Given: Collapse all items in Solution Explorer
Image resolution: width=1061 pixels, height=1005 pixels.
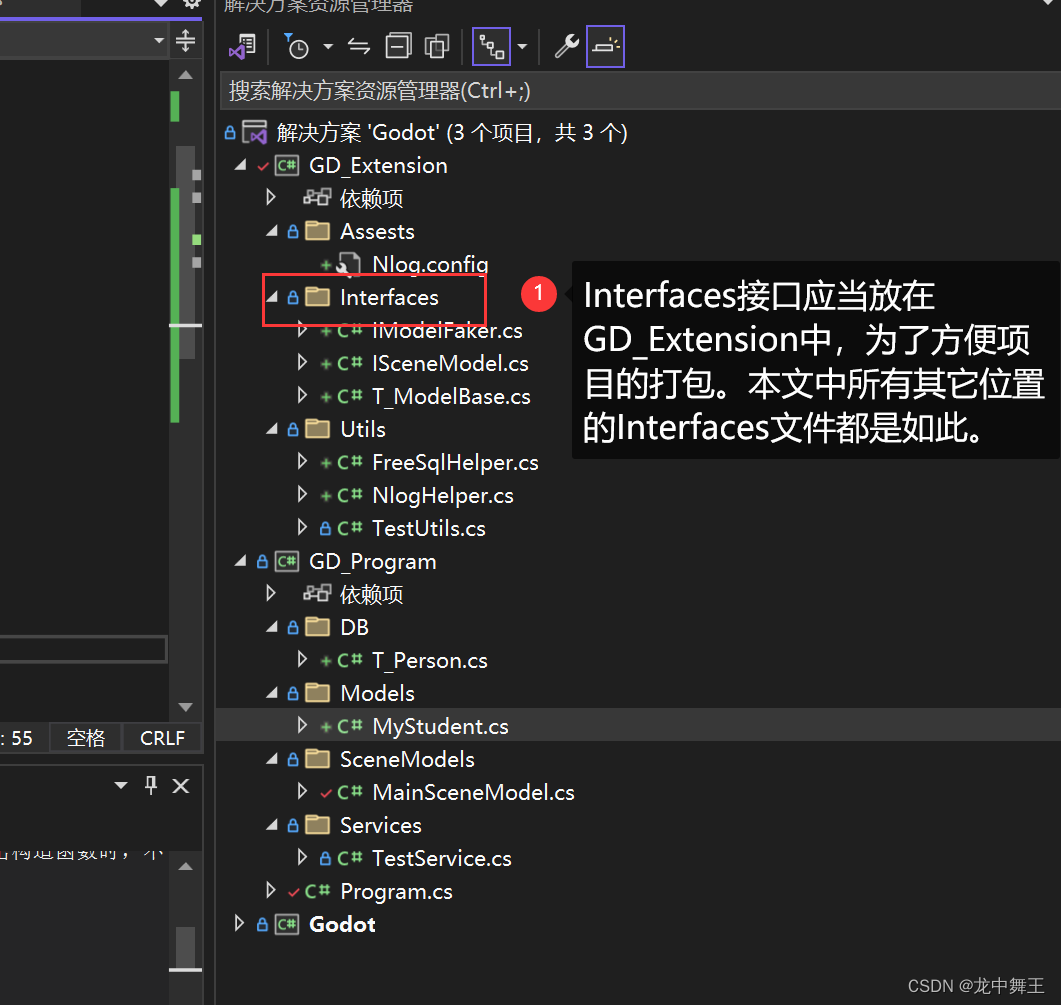Looking at the screenshot, I should [x=399, y=47].
